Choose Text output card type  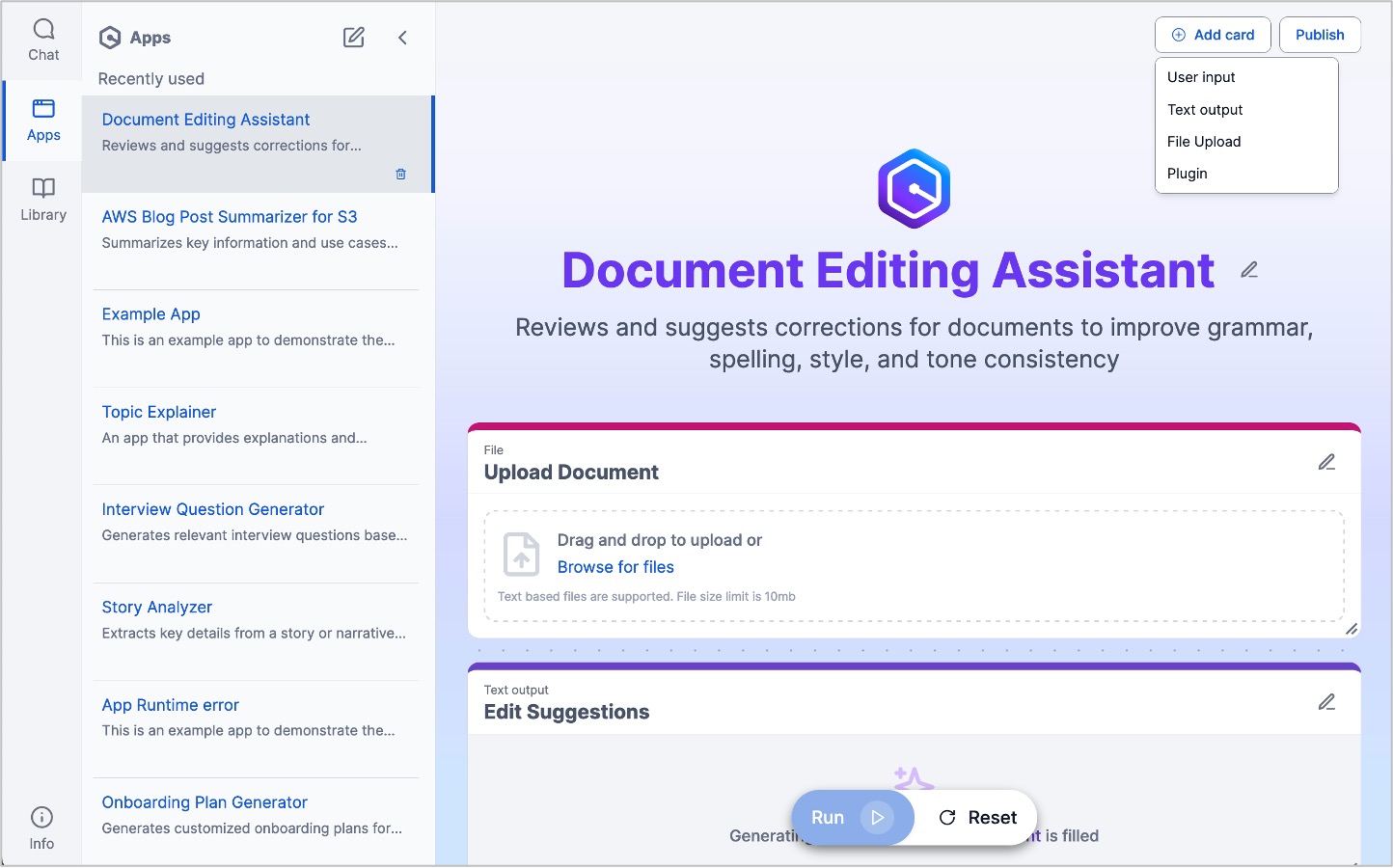click(x=1205, y=110)
